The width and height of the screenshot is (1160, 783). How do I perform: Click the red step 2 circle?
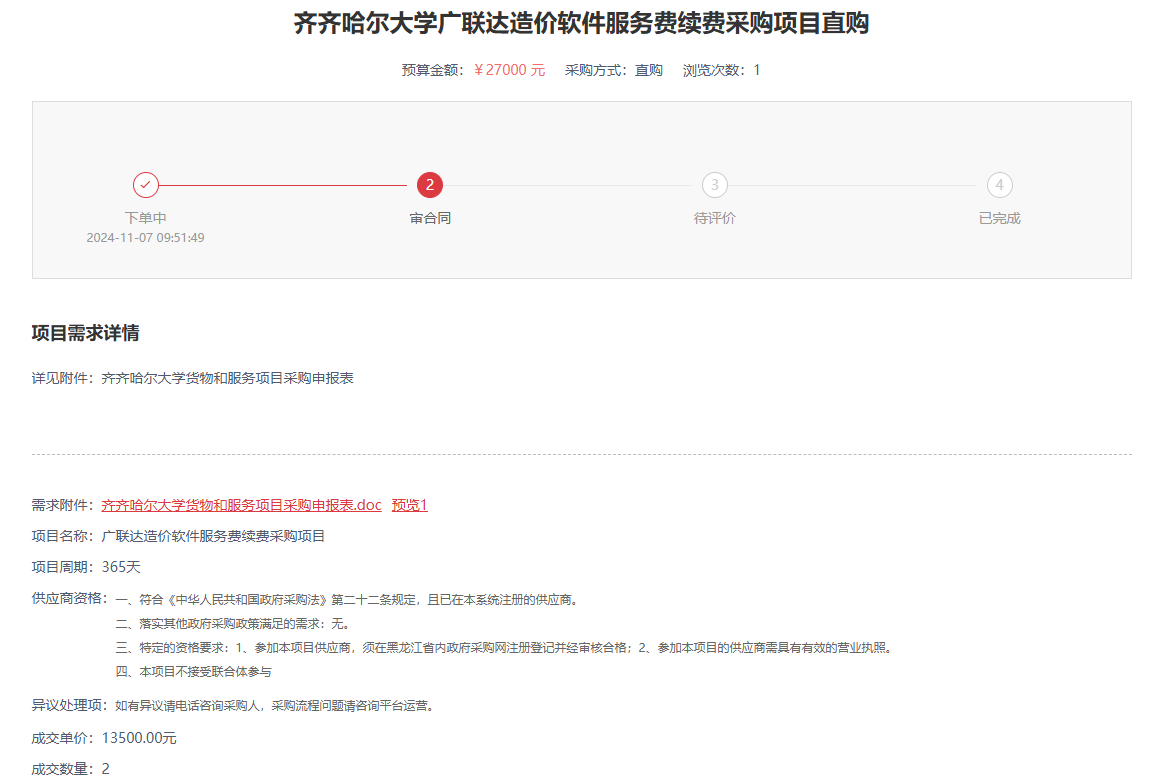tap(430, 185)
